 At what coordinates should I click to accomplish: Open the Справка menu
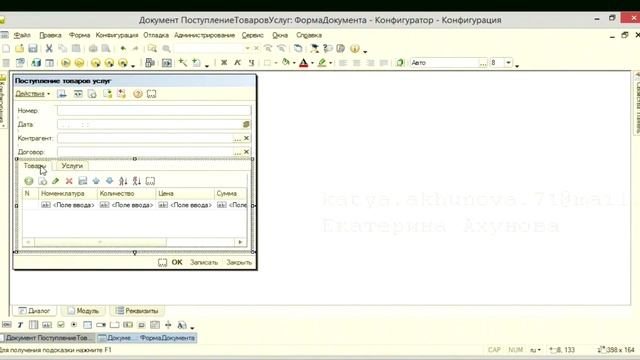309,35
